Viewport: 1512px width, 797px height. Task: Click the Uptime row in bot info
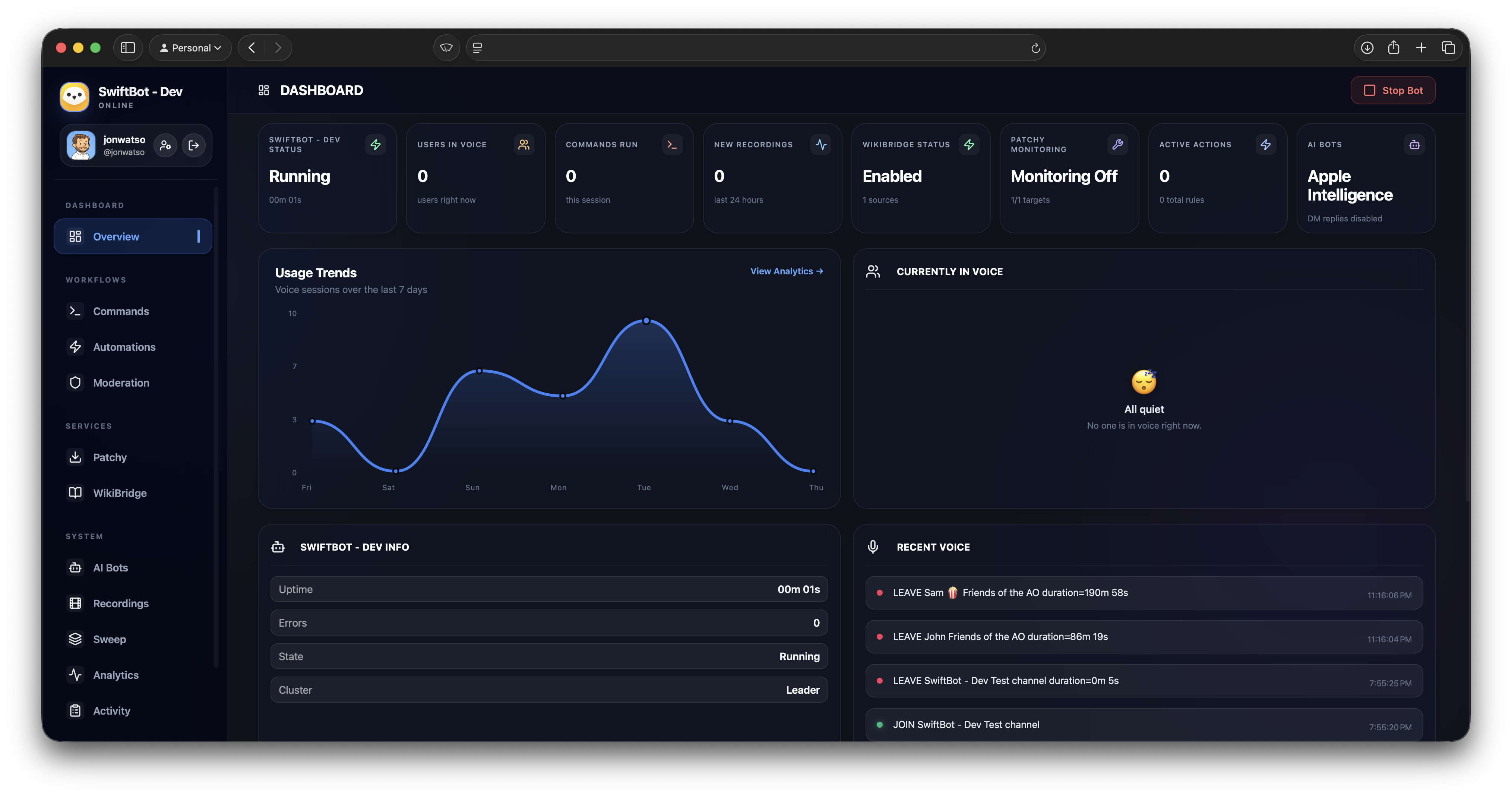tap(549, 590)
